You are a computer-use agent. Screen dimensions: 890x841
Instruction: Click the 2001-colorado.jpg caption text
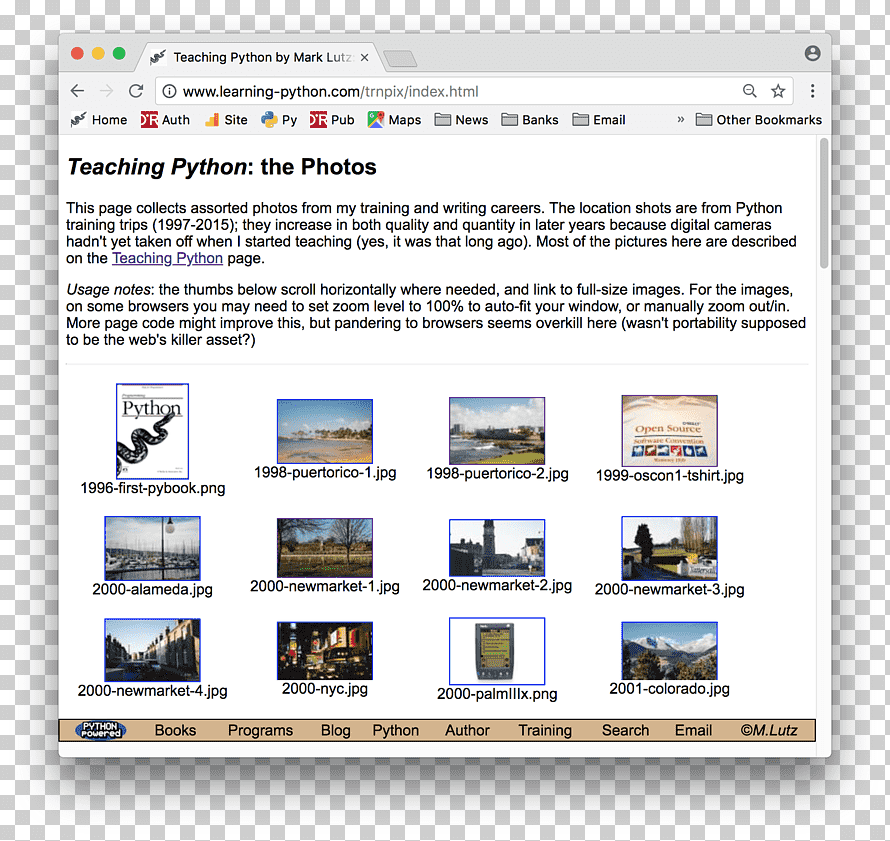pyautogui.click(x=669, y=688)
